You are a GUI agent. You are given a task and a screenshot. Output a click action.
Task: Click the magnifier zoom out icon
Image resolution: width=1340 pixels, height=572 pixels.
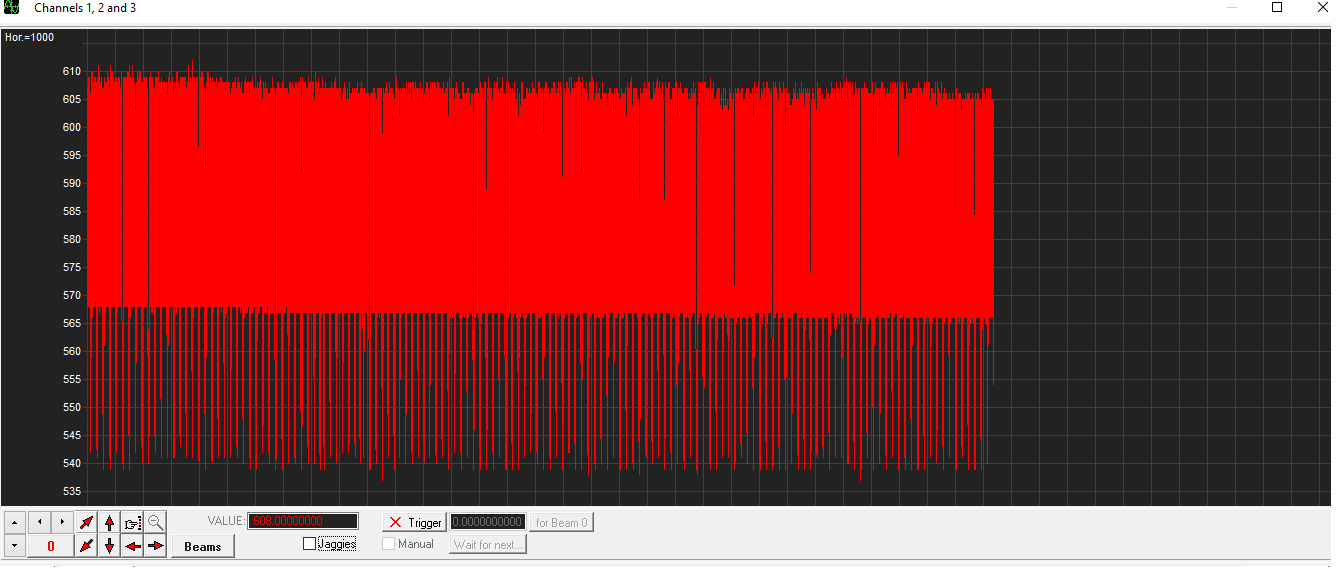[x=155, y=522]
